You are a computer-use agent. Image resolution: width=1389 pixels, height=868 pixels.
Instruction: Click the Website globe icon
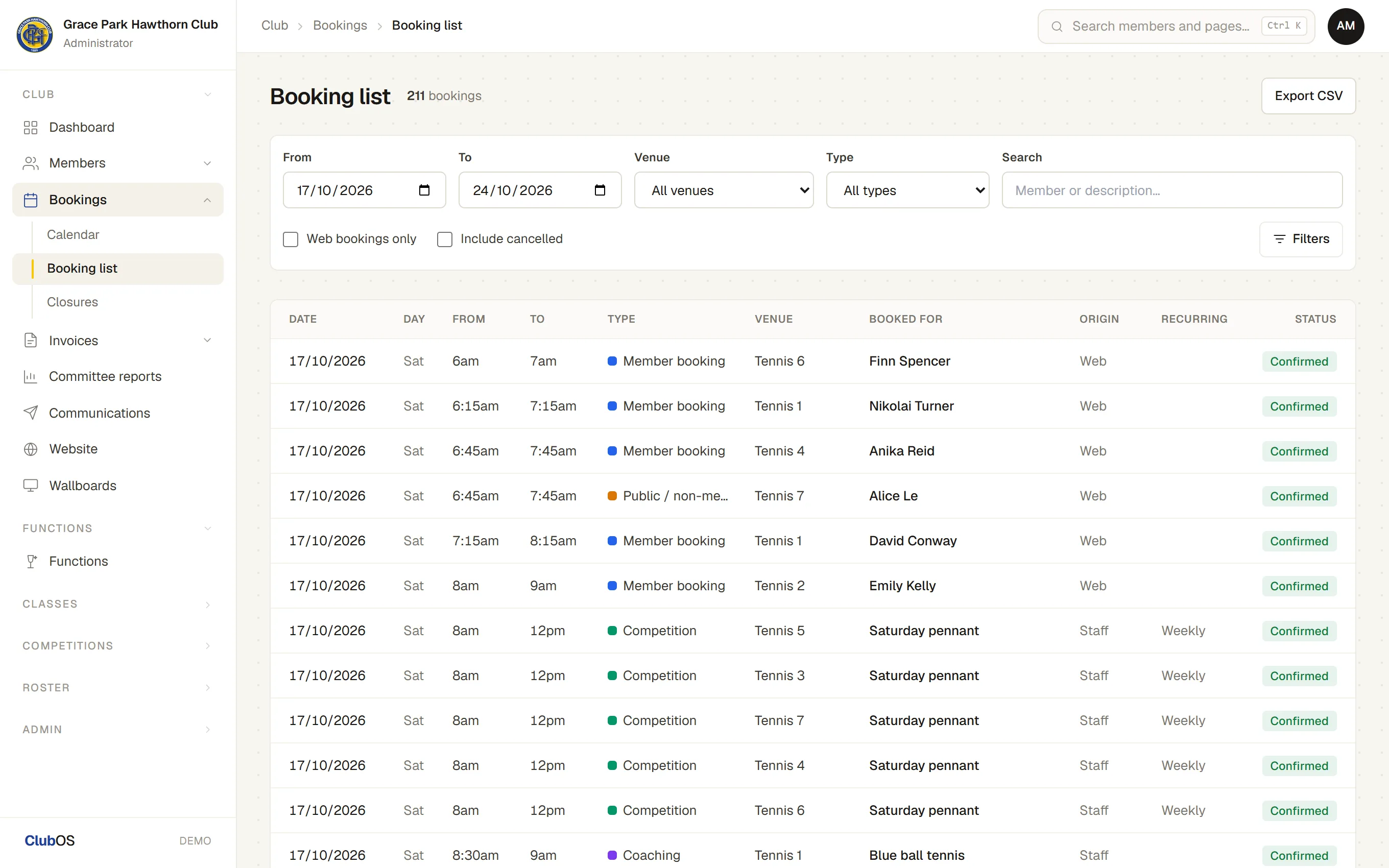[x=31, y=449]
